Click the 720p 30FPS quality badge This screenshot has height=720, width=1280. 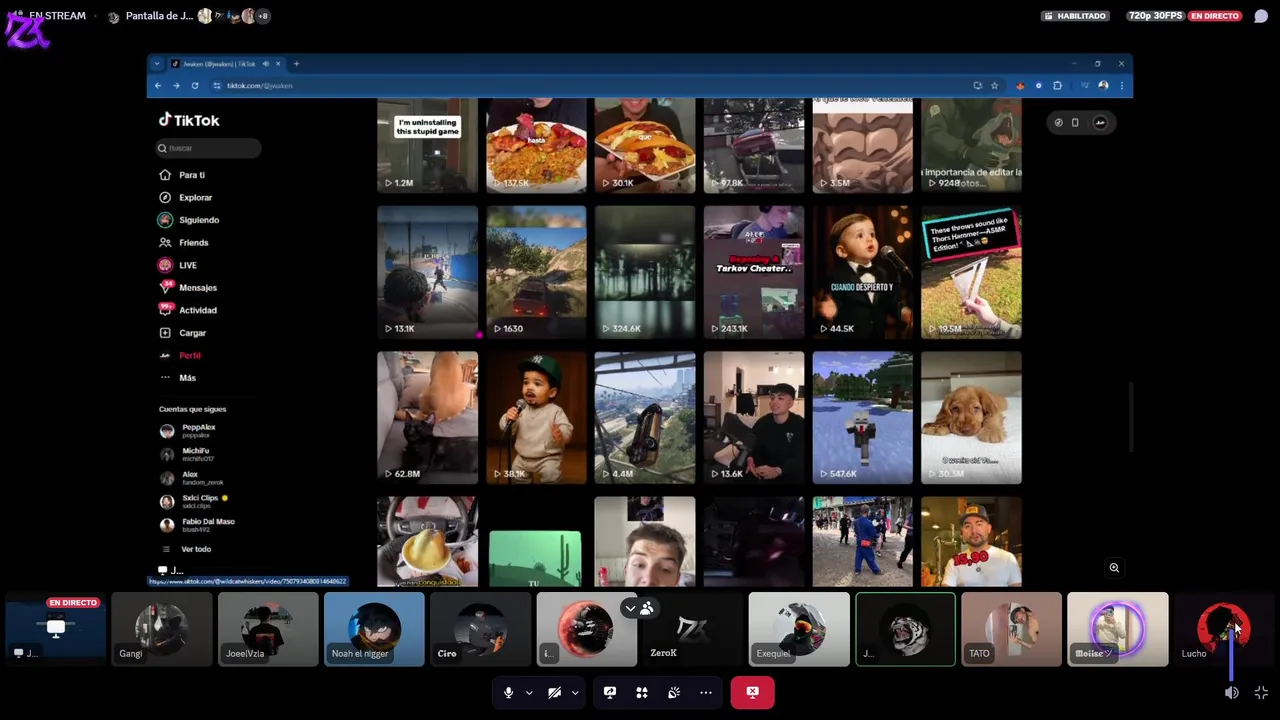(x=1155, y=16)
